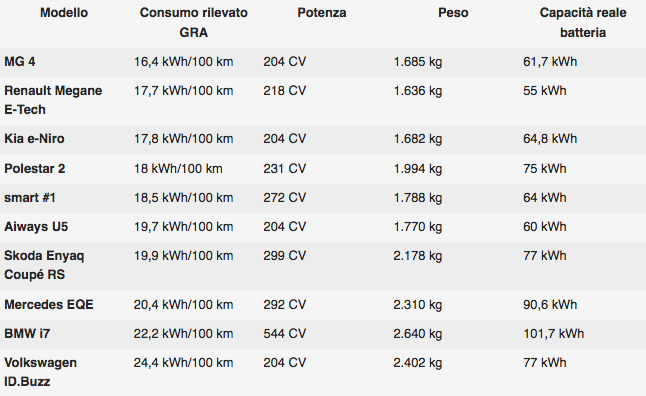The image size is (646, 396).
Task: Select the Peso column header
Action: [453, 13]
